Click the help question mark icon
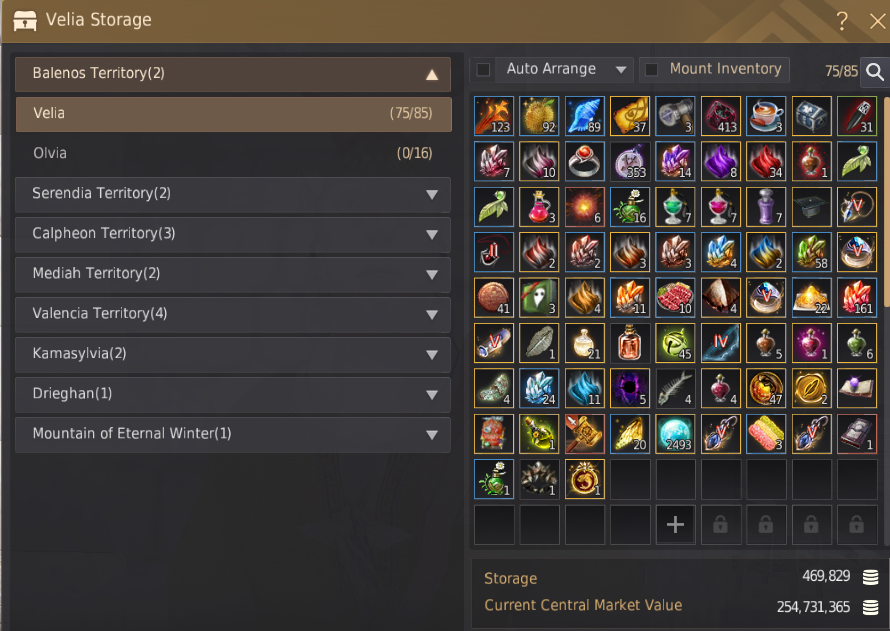Viewport: 890px width, 631px height. coord(842,21)
